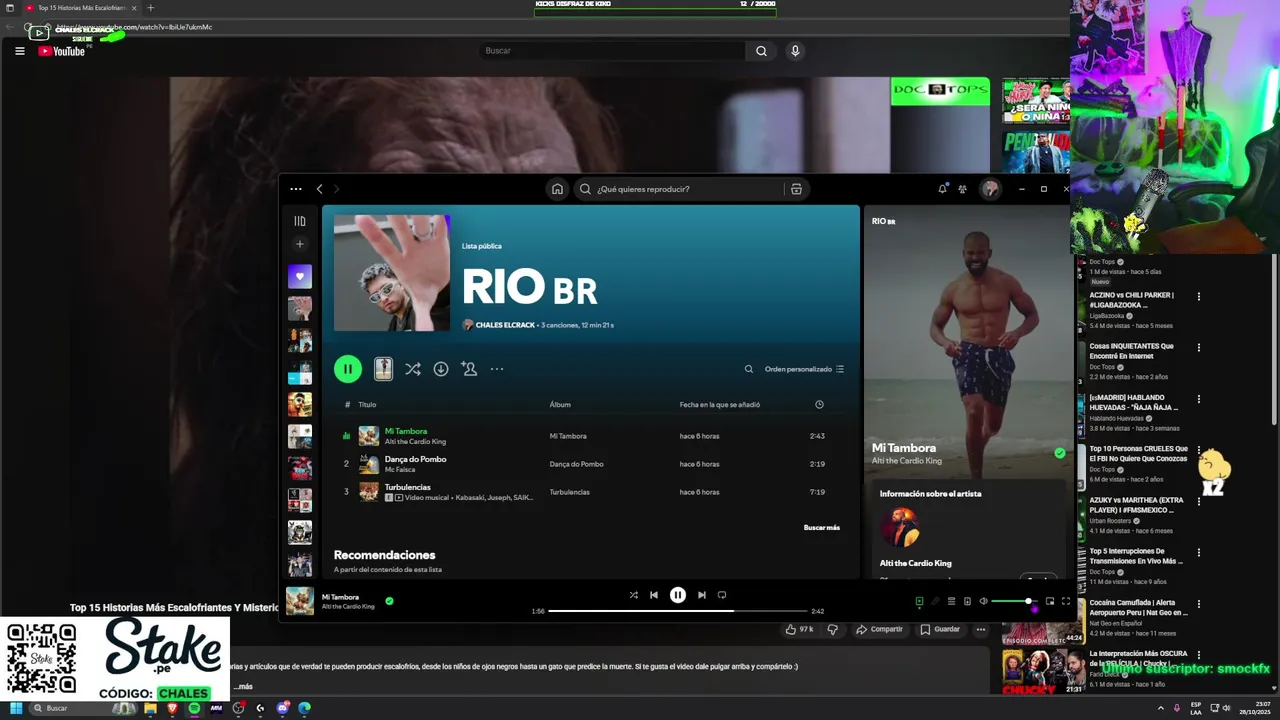Image resolution: width=1280 pixels, height=720 pixels.
Task: Expand Your Library panel icon
Action: [300, 221]
